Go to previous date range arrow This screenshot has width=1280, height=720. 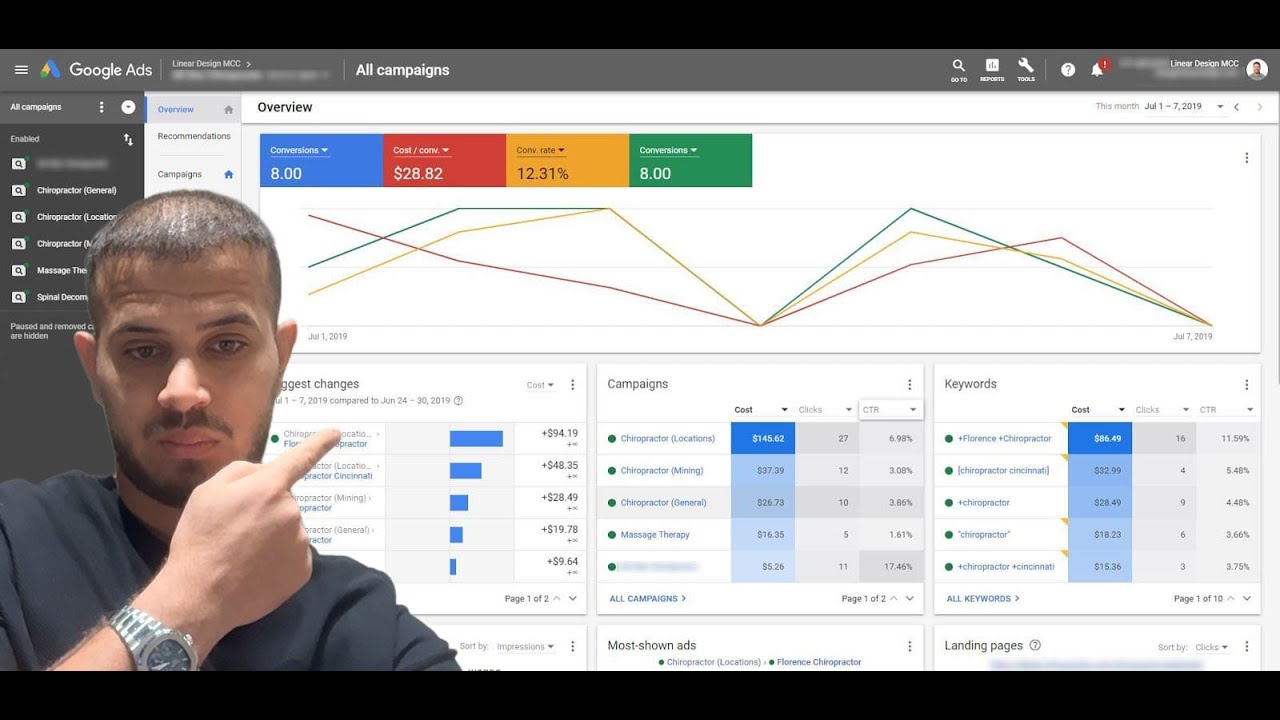[1236, 107]
